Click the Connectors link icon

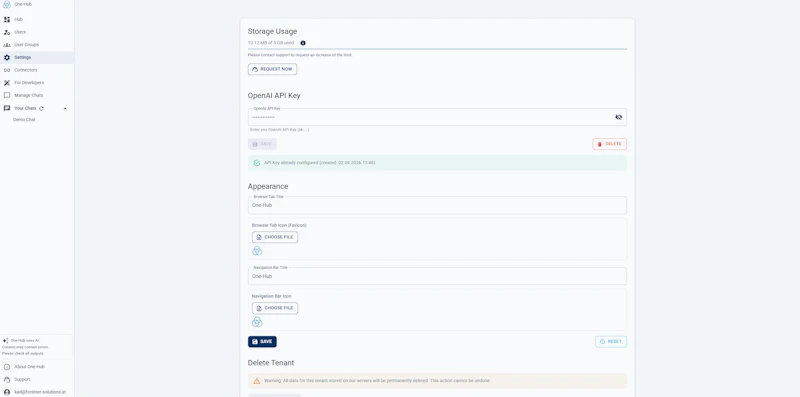(7, 70)
